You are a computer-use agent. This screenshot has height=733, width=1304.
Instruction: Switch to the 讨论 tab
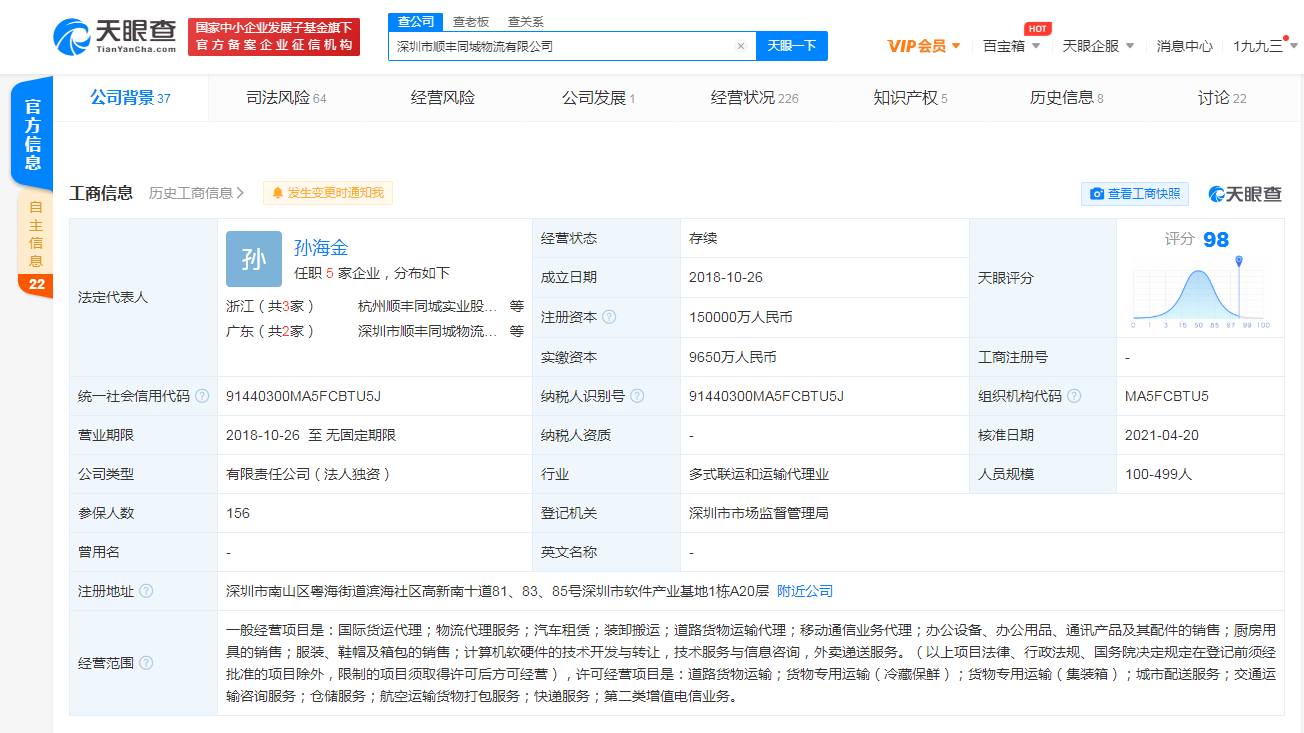tap(1222, 98)
